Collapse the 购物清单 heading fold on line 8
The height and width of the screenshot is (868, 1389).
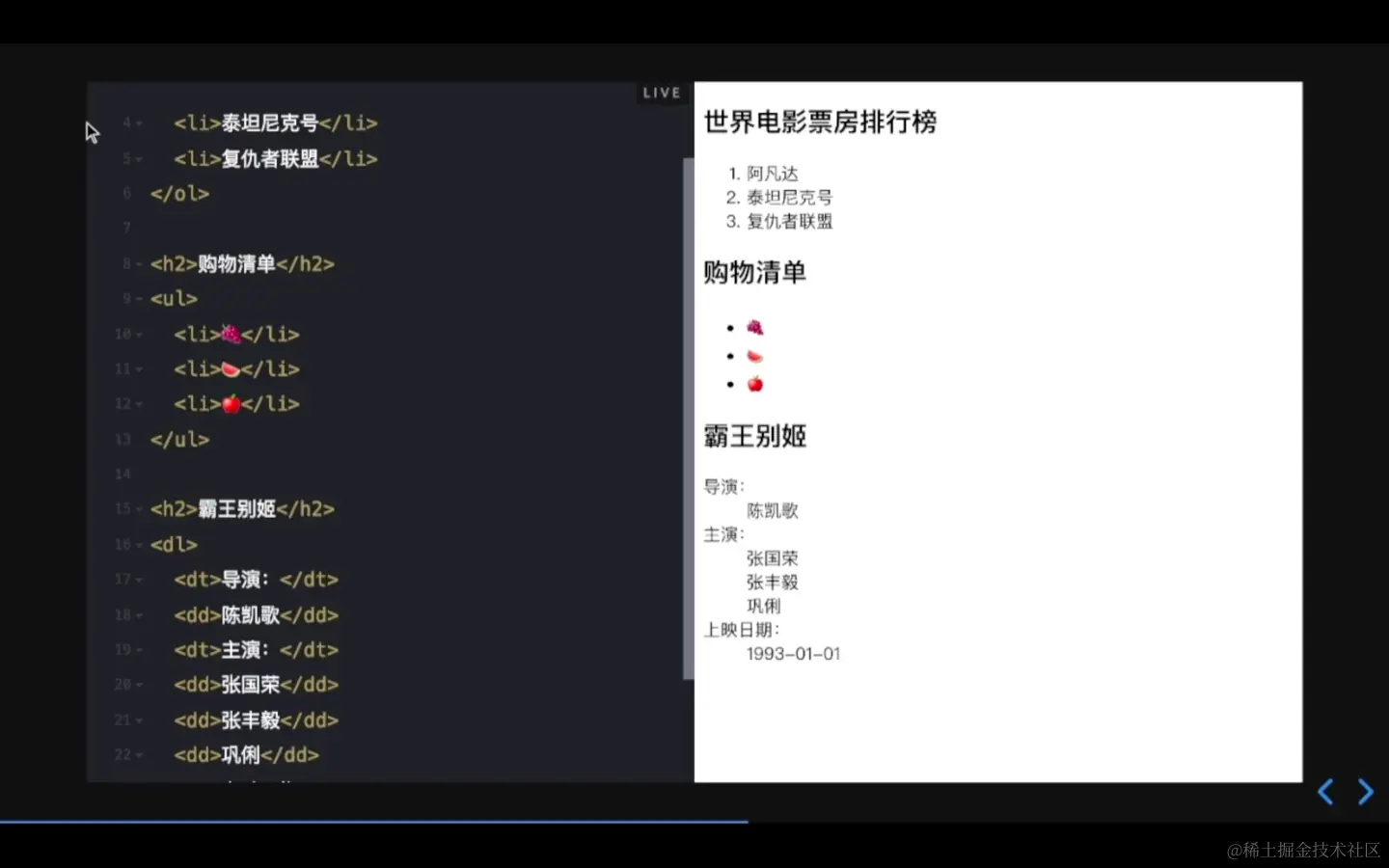141,263
